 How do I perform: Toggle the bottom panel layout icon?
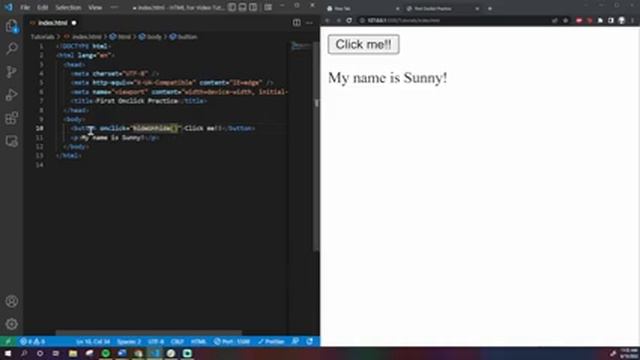[x=242, y=7]
